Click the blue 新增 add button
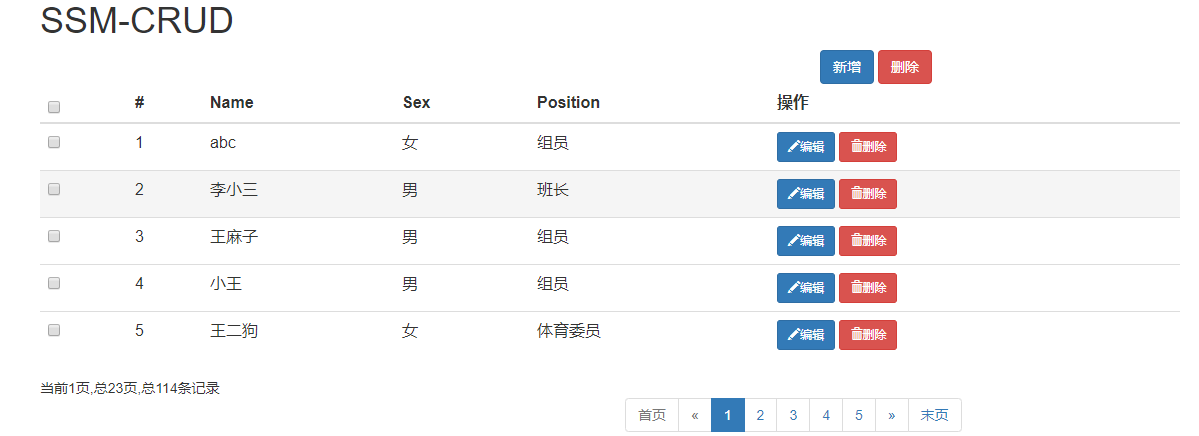This screenshot has width=1199, height=436. click(x=846, y=67)
